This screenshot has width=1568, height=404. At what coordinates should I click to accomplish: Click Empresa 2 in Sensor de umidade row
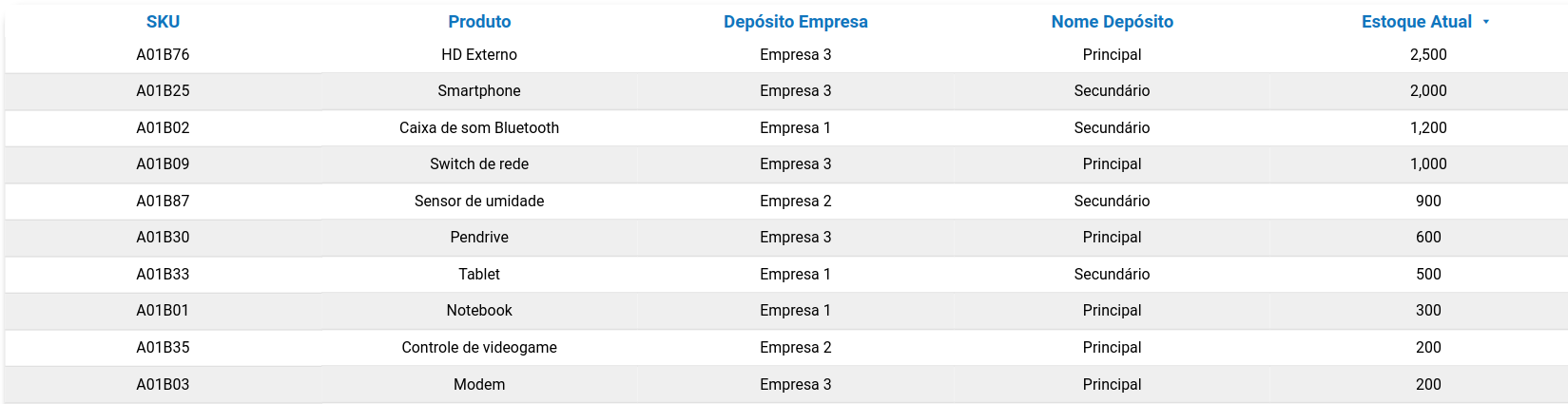pos(795,202)
